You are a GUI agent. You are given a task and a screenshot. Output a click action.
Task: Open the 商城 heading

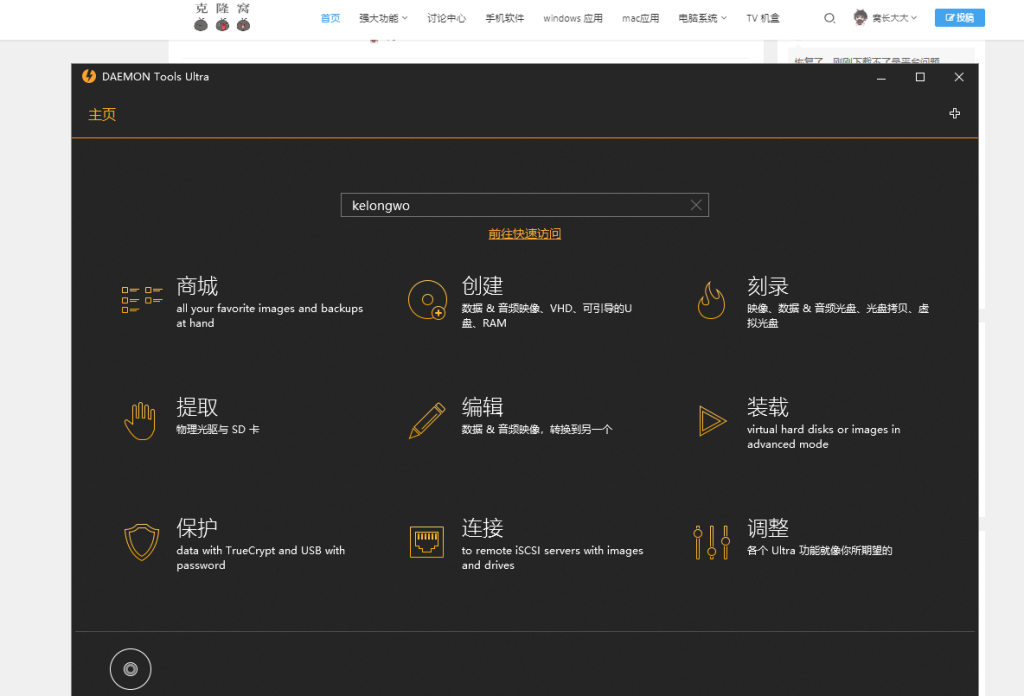point(197,286)
